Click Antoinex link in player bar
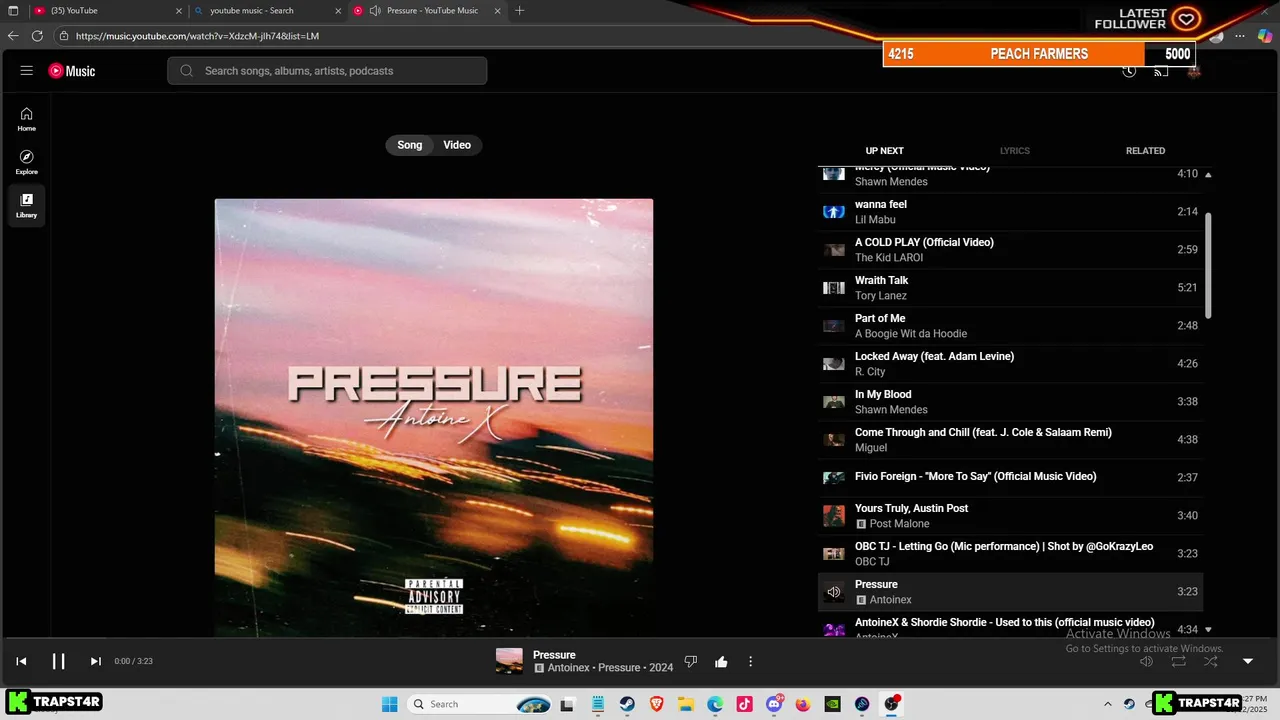This screenshot has width=1280, height=720. (x=570, y=668)
